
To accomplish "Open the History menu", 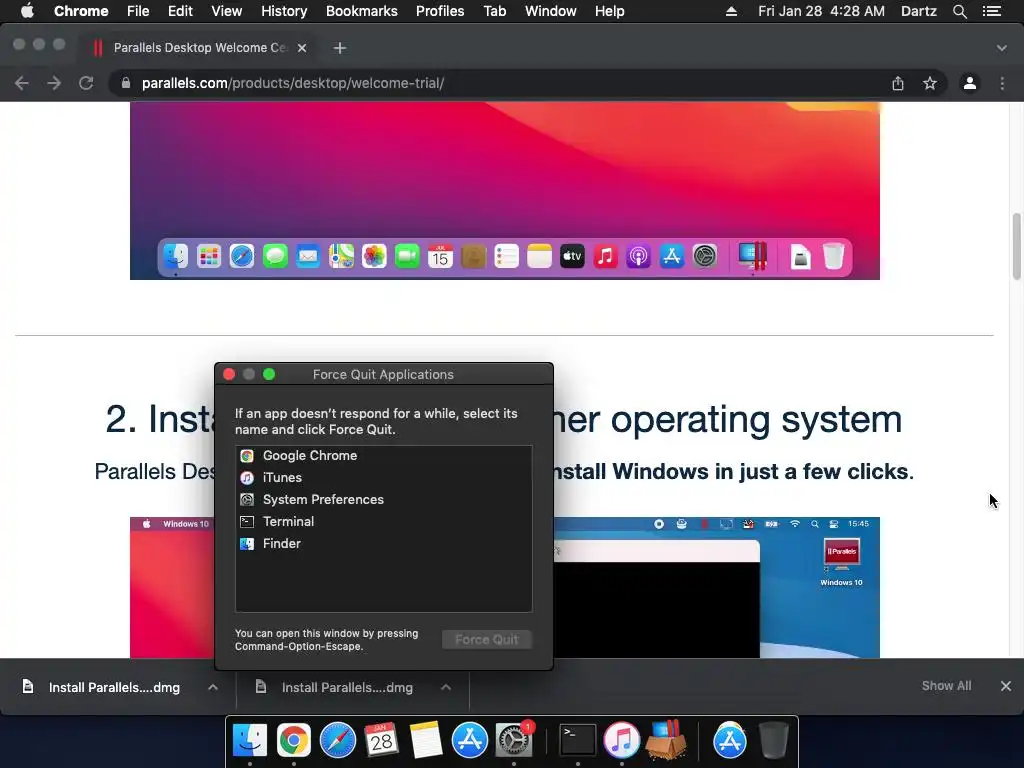I will pyautogui.click(x=284, y=11).
